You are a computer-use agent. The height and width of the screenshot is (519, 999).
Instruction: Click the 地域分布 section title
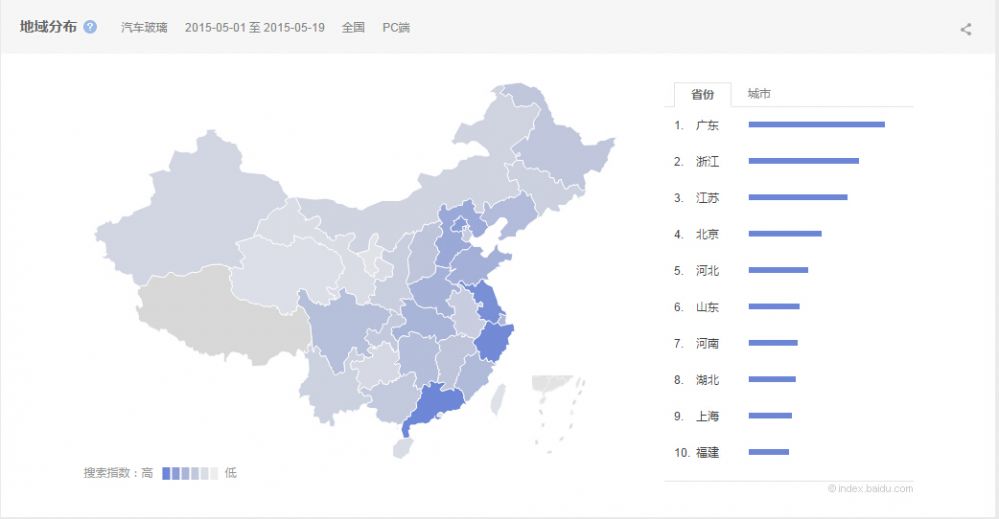48,27
